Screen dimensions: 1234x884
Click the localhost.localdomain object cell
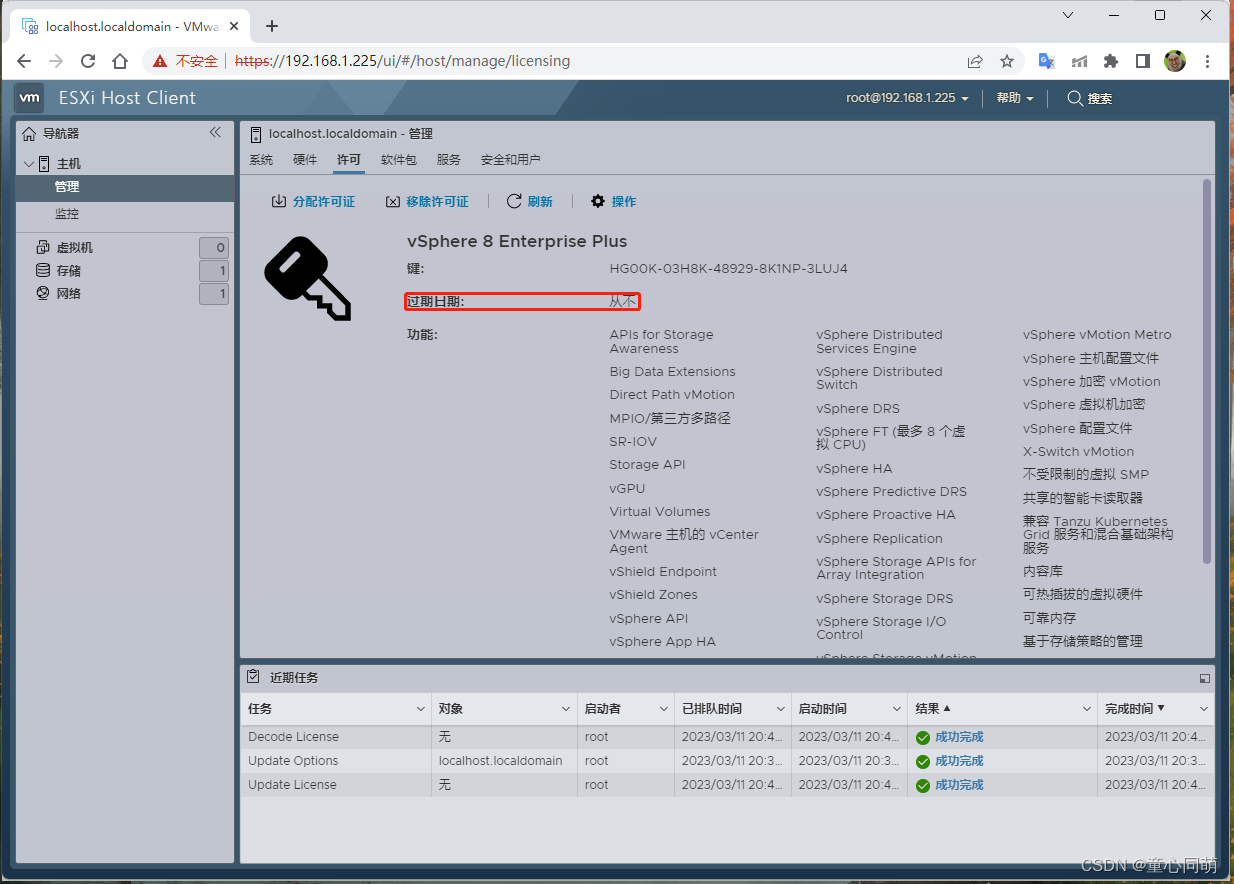[504, 761]
